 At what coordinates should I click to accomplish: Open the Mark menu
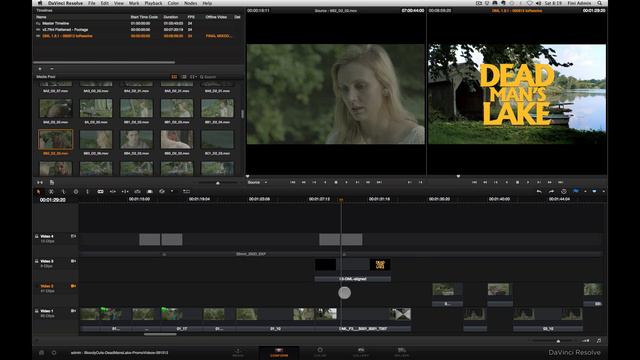tap(134, 3)
